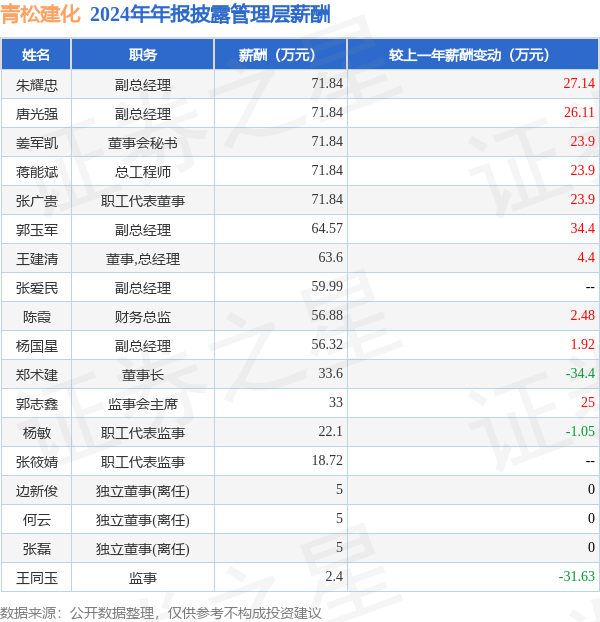
Task: Click the 总工程师 position cell
Action: (143, 172)
